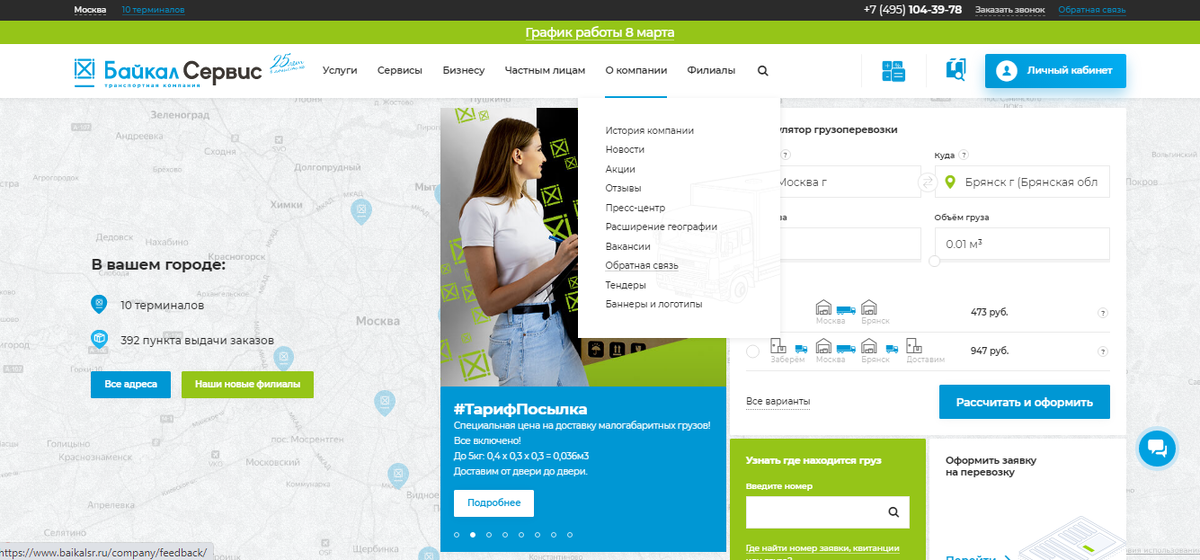Select 'Акции' in the dropdown menu
Screen dimensions: 1200x560
point(620,169)
